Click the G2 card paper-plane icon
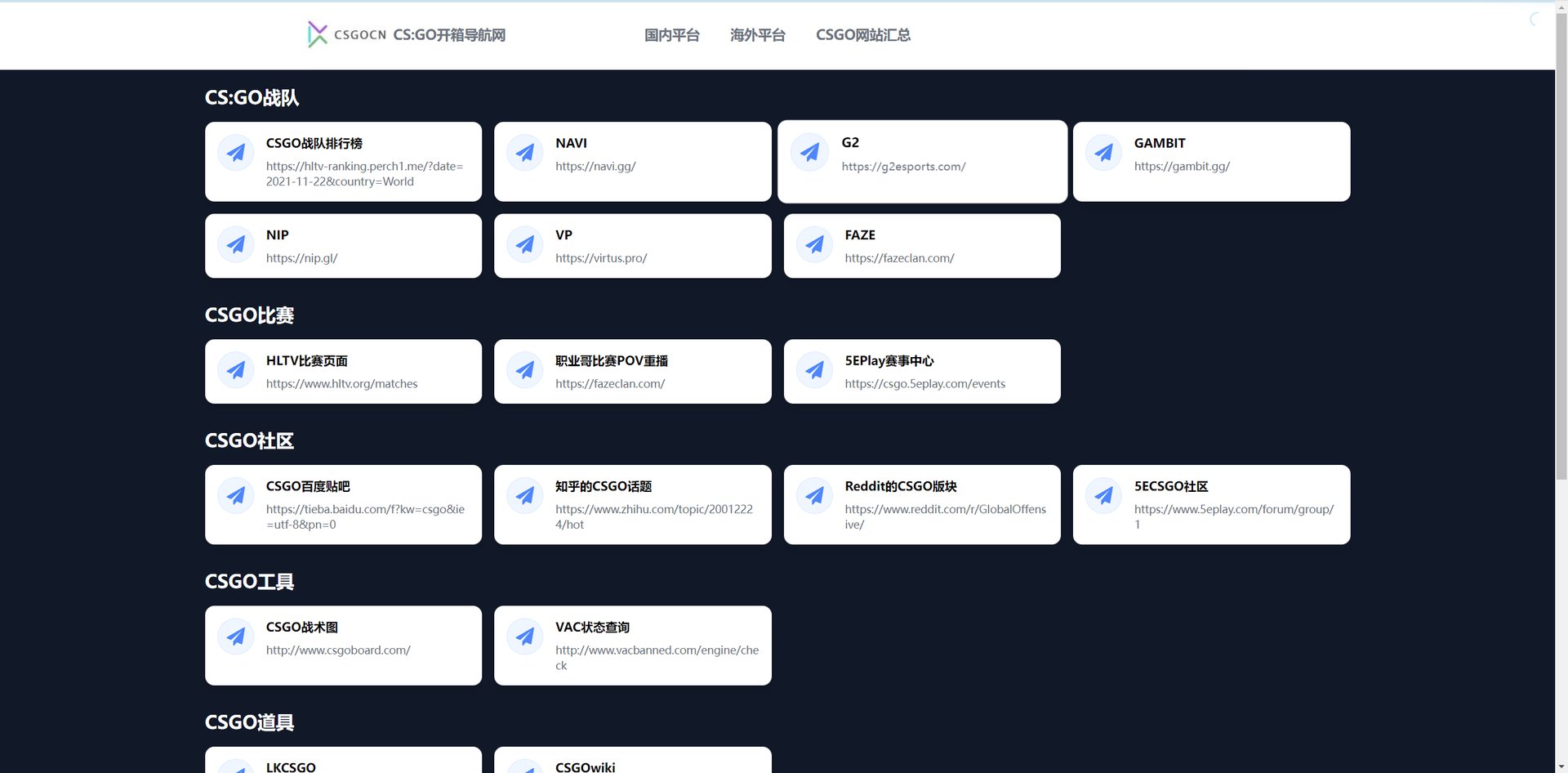The image size is (1568, 773). coord(810,152)
